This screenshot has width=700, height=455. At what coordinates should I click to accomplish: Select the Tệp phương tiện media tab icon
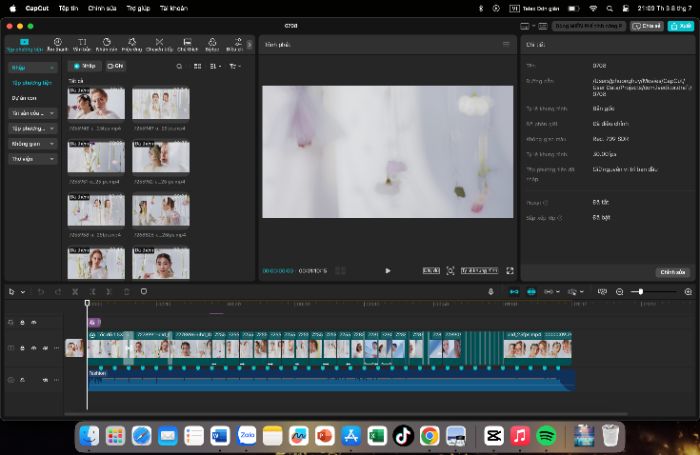(x=25, y=42)
